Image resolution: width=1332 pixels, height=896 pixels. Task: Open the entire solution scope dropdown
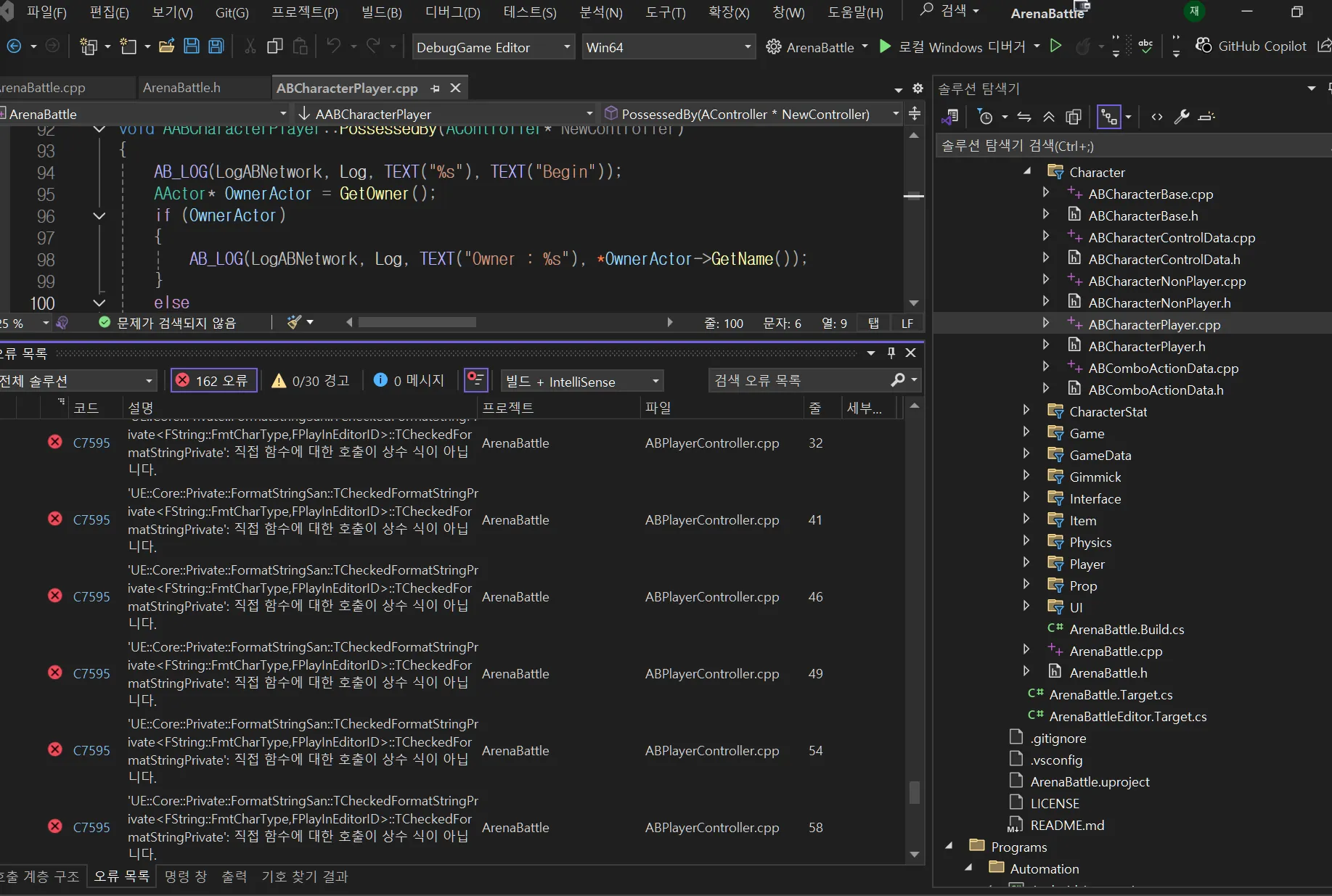coord(77,382)
